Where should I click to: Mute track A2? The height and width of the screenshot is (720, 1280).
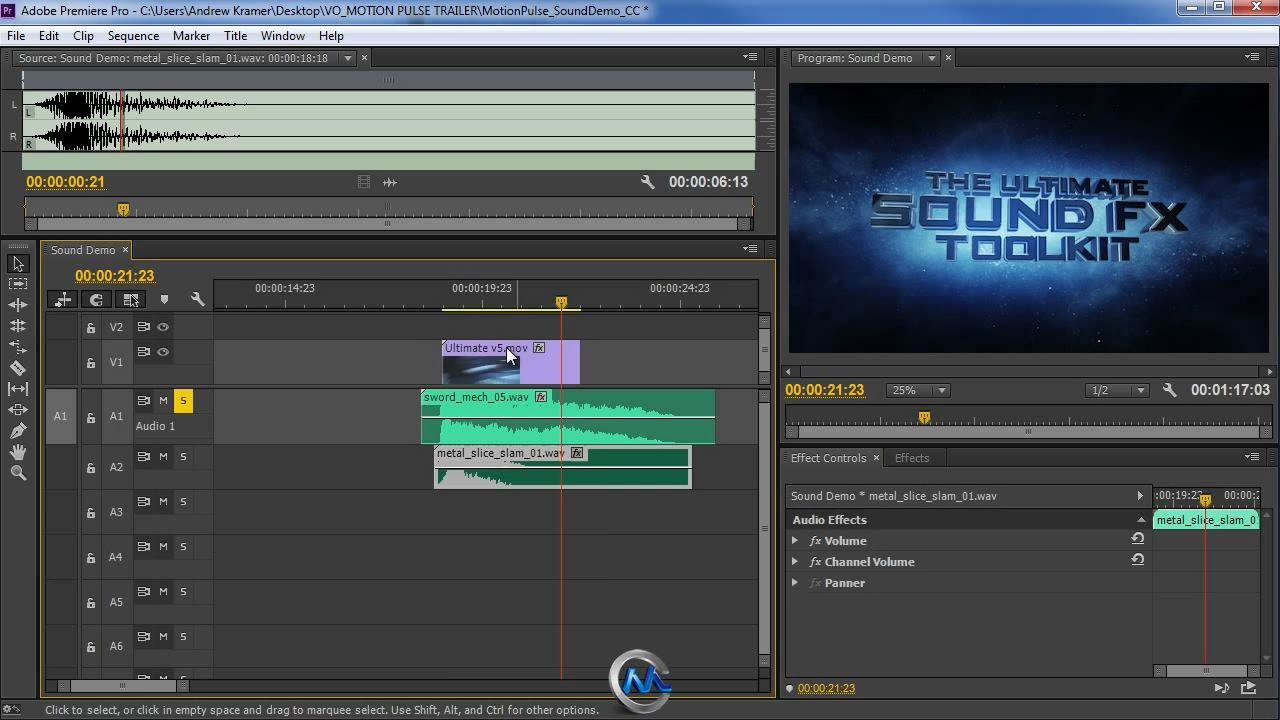coord(163,457)
